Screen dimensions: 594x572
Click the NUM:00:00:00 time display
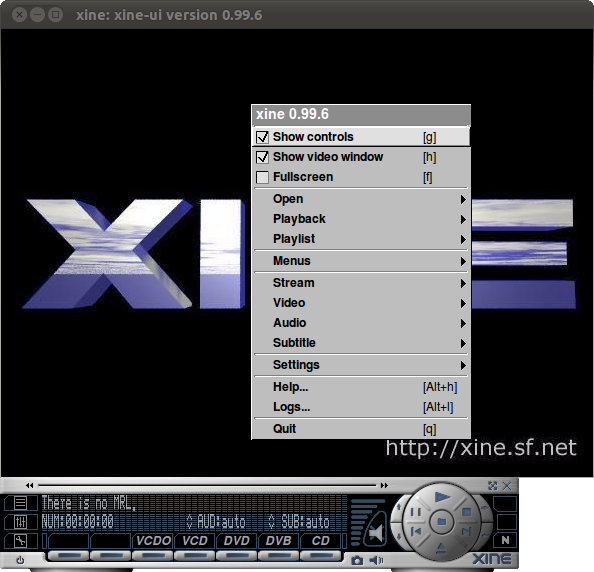coord(77,522)
